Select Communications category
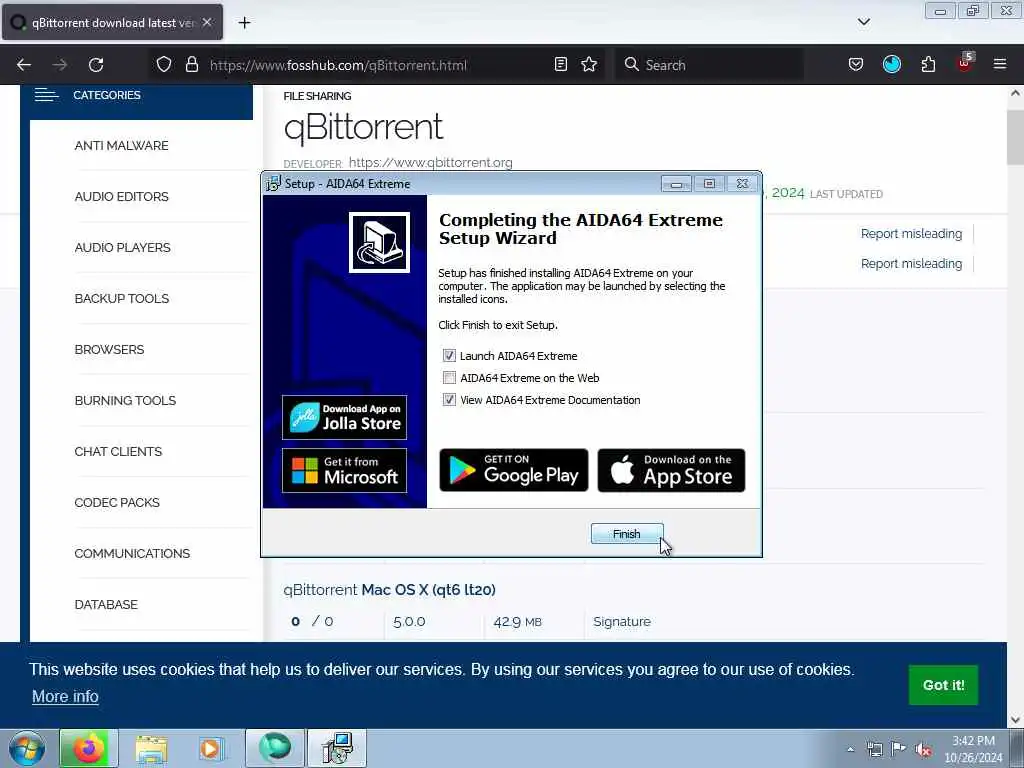 coord(132,553)
